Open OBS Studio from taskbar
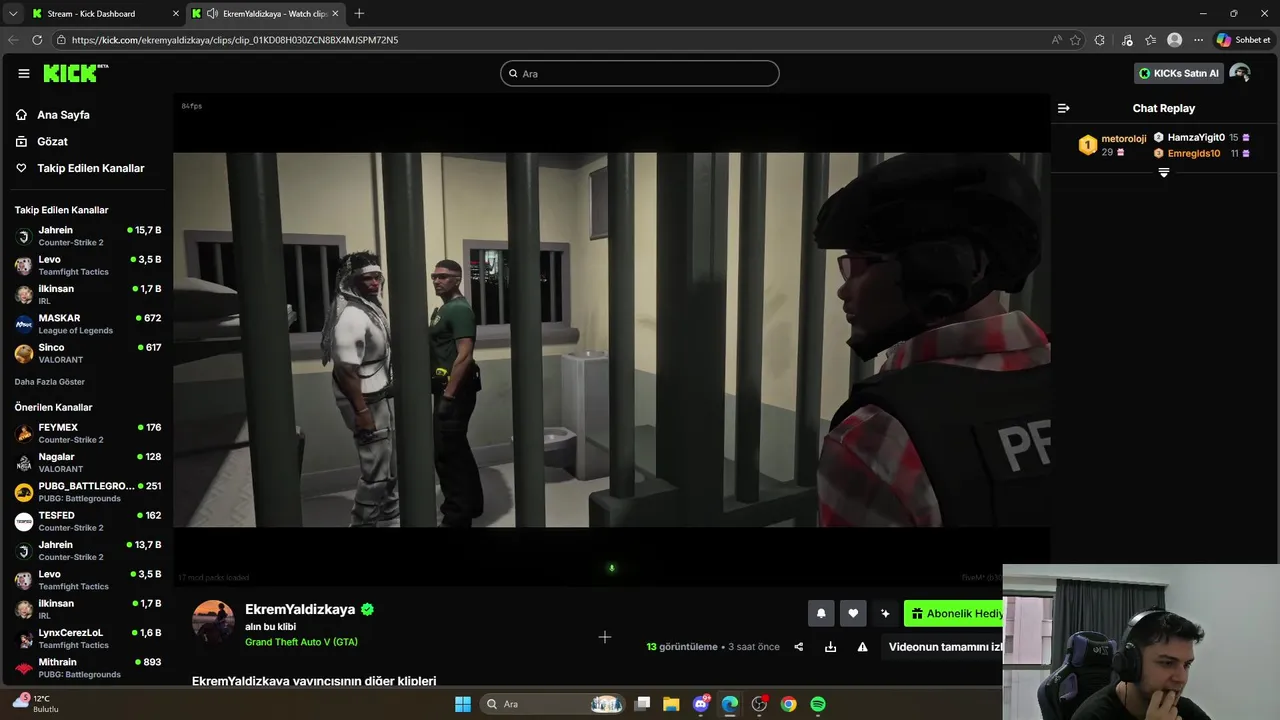The width and height of the screenshot is (1280, 720). pyautogui.click(x=760, y=704)
